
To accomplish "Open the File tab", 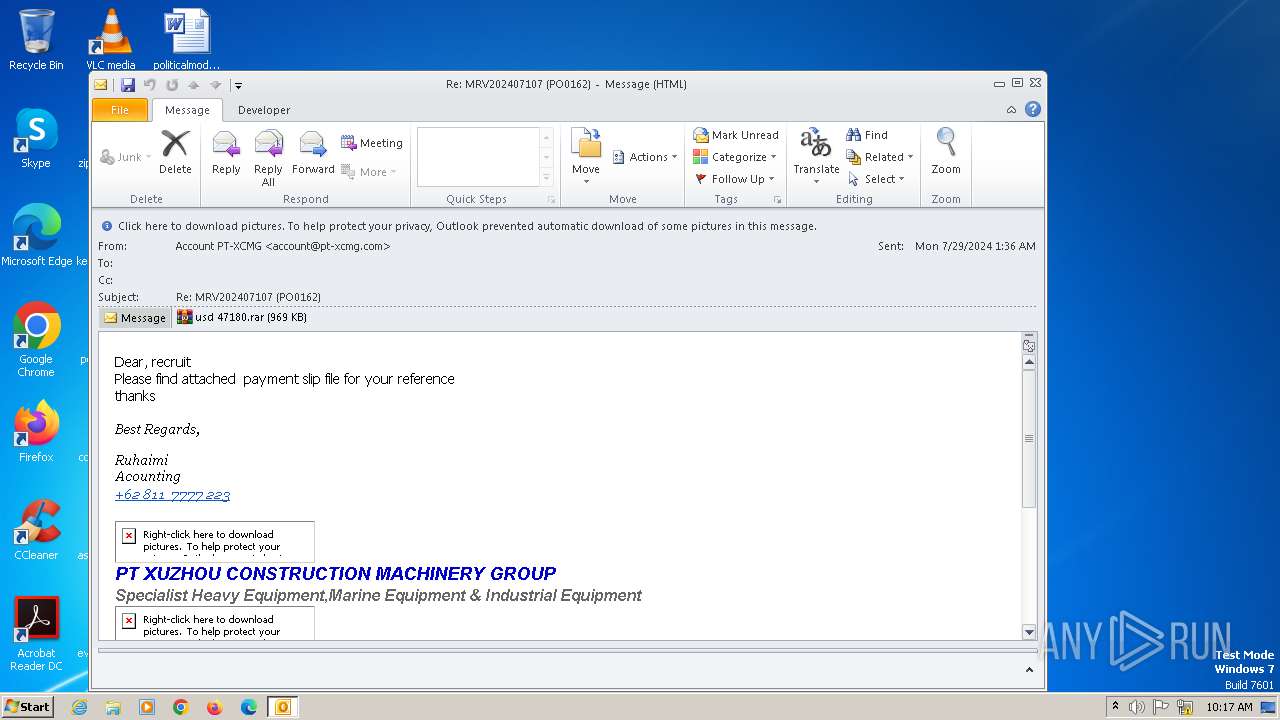I will coord(120,110).
